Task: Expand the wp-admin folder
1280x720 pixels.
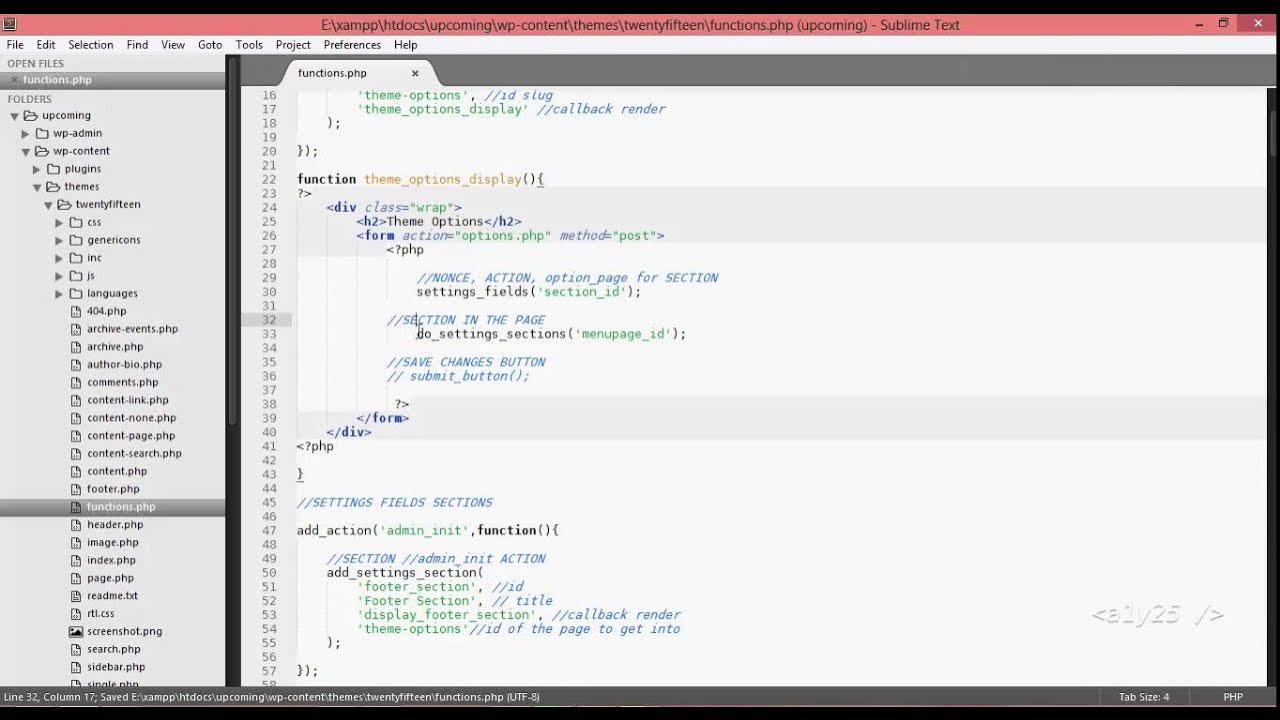Action: (26, 134)
